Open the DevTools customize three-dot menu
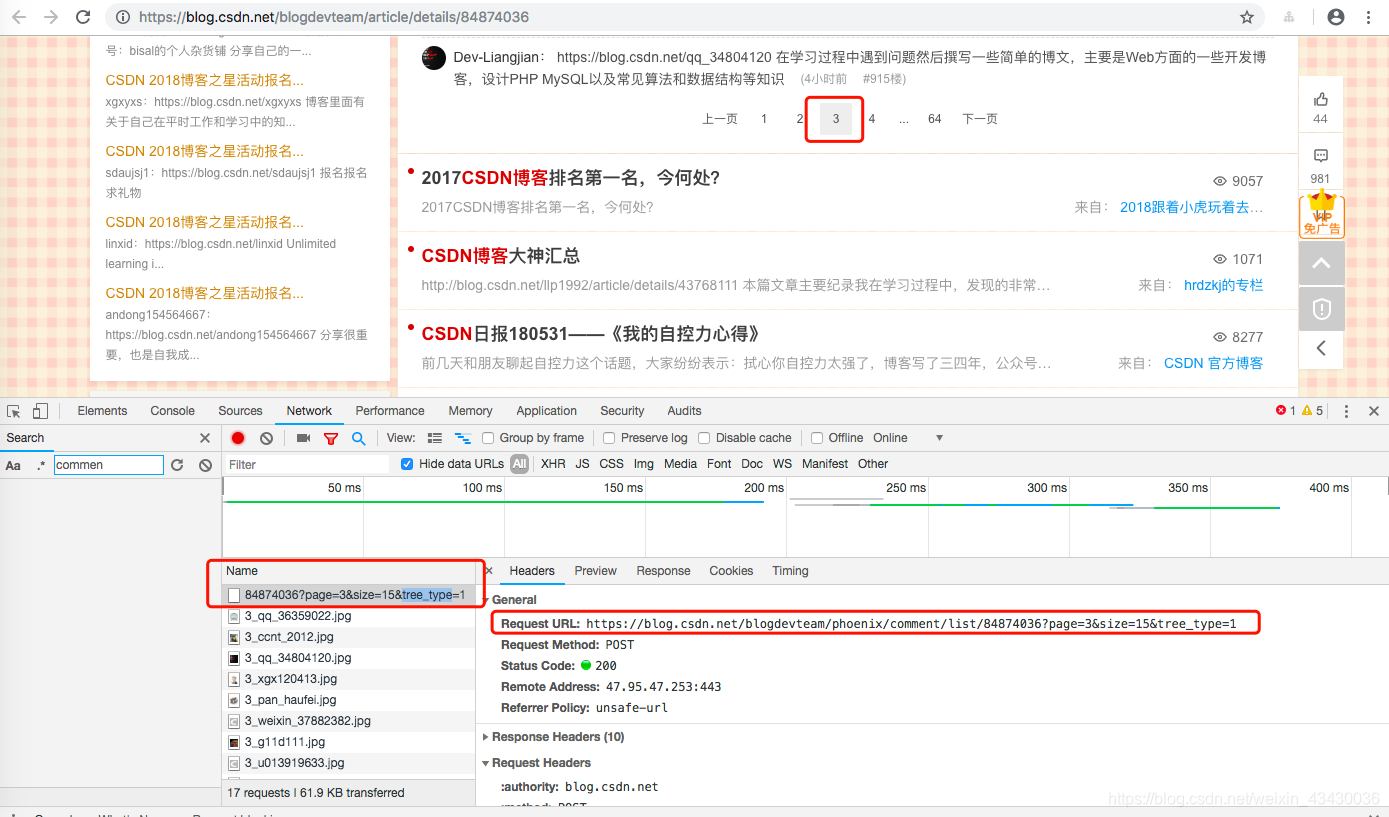Image resolution: width=1389 pixels, height=817 pixels. click(x=1346, y=411)
